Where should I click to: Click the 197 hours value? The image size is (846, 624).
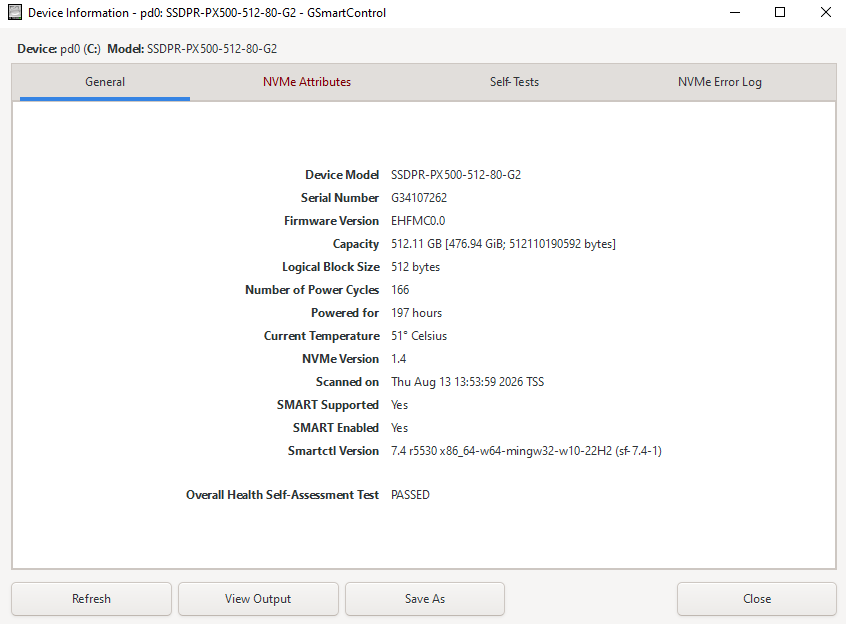coord(417,313)
